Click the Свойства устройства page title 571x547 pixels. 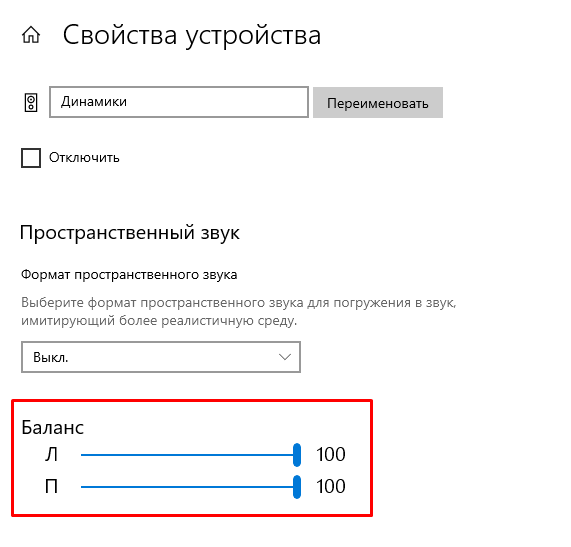pyautogui.click(x=192, y=35)
